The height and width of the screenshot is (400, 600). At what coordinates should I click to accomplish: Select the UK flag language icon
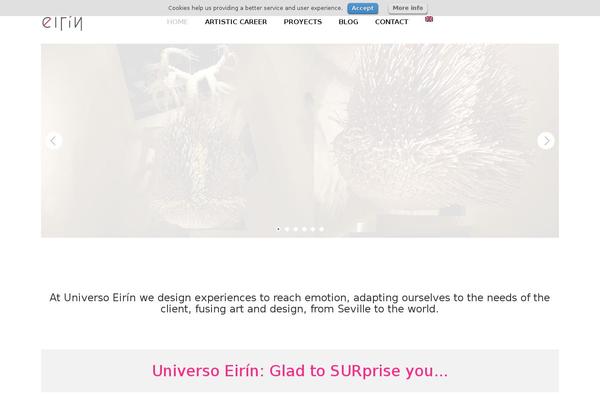(429, 19)
